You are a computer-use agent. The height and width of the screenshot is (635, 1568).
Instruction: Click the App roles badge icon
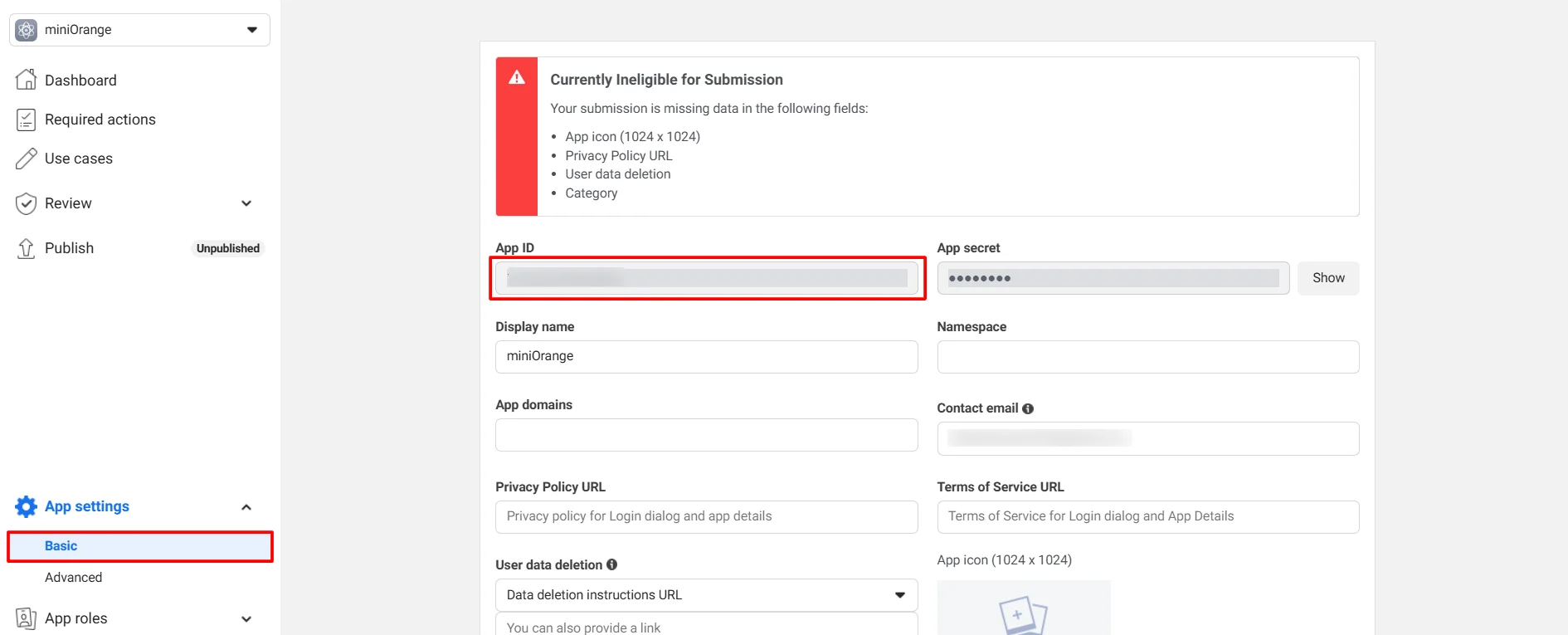pos(27,618)
